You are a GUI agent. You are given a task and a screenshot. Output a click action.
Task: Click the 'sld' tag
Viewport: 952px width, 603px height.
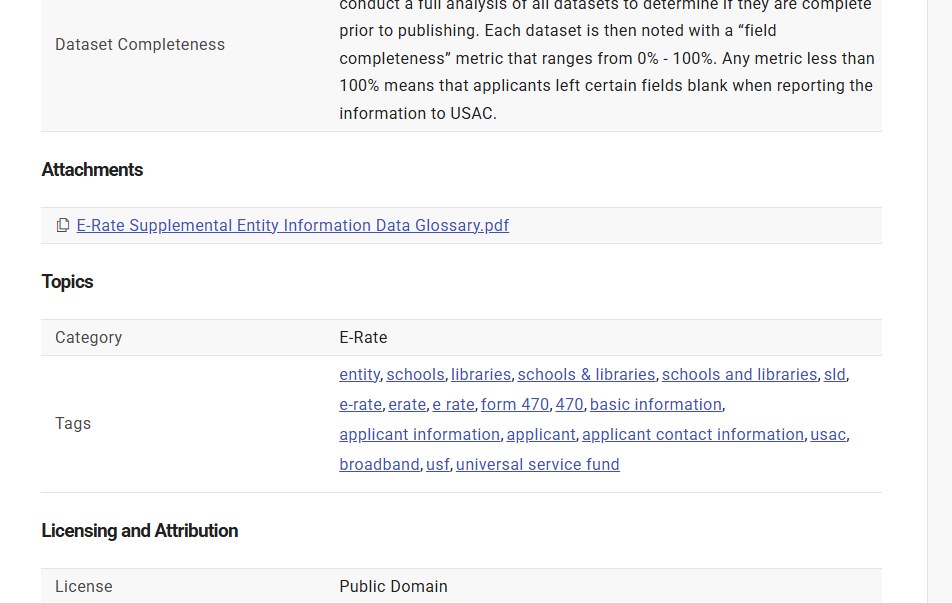coord(834,374)
